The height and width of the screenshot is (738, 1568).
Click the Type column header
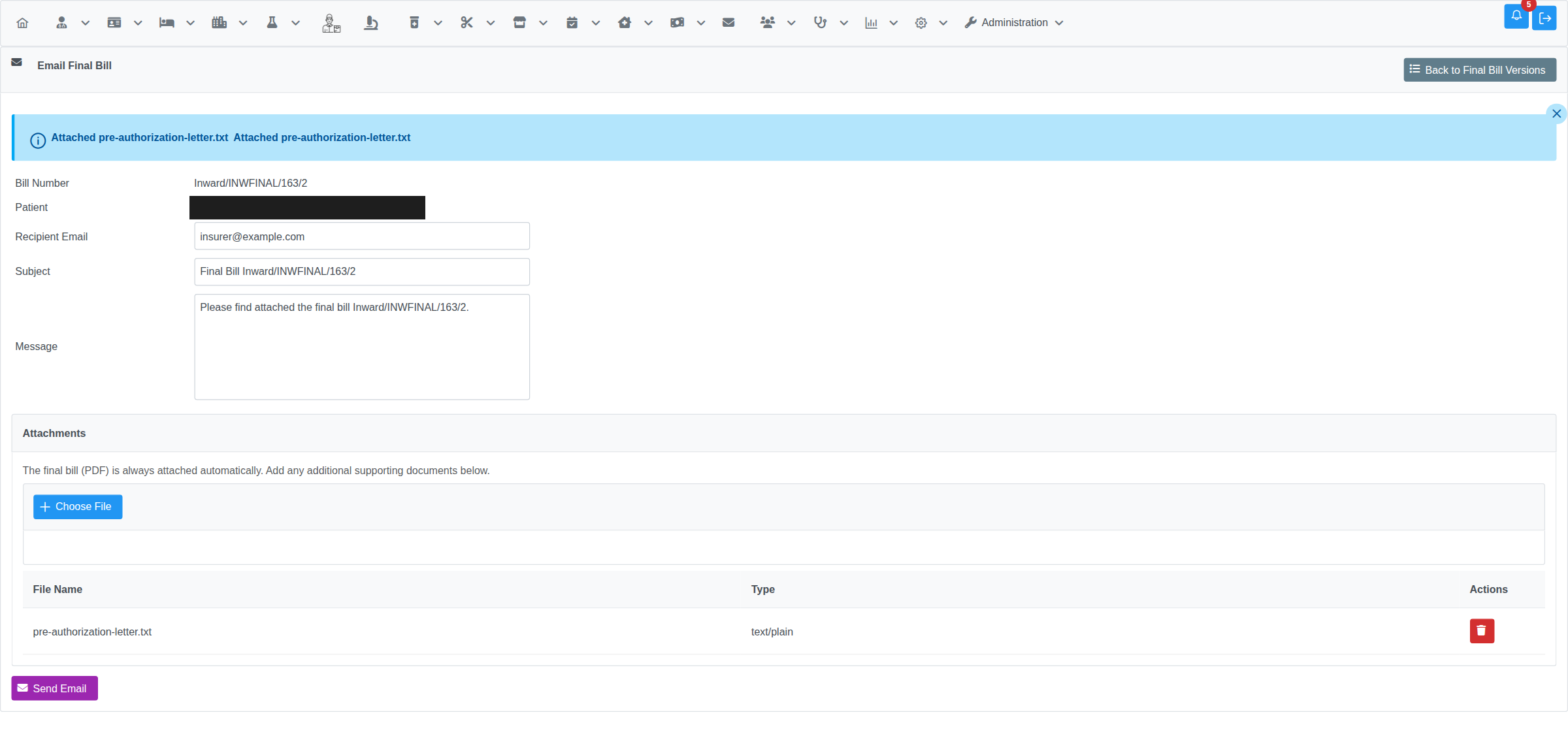(x=762, y=589)
